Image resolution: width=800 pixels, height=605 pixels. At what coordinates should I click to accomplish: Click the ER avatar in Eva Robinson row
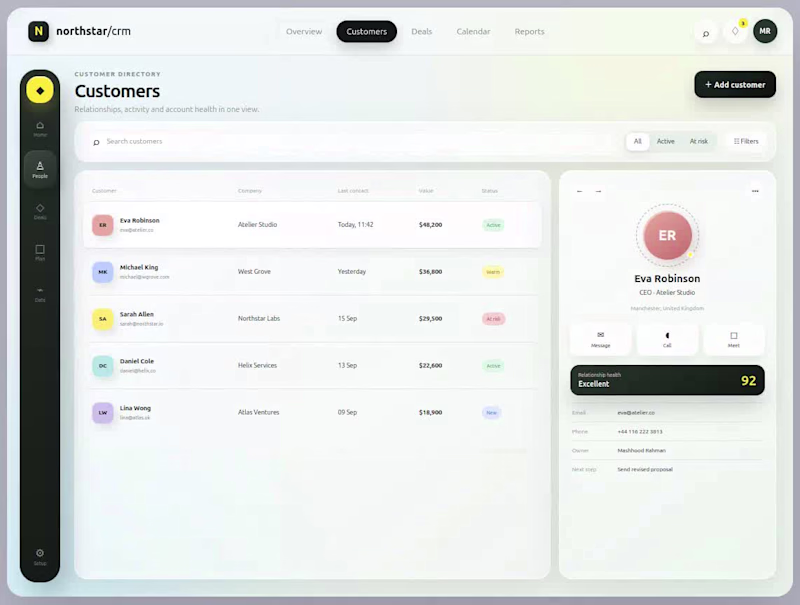(x=103, y=225)
